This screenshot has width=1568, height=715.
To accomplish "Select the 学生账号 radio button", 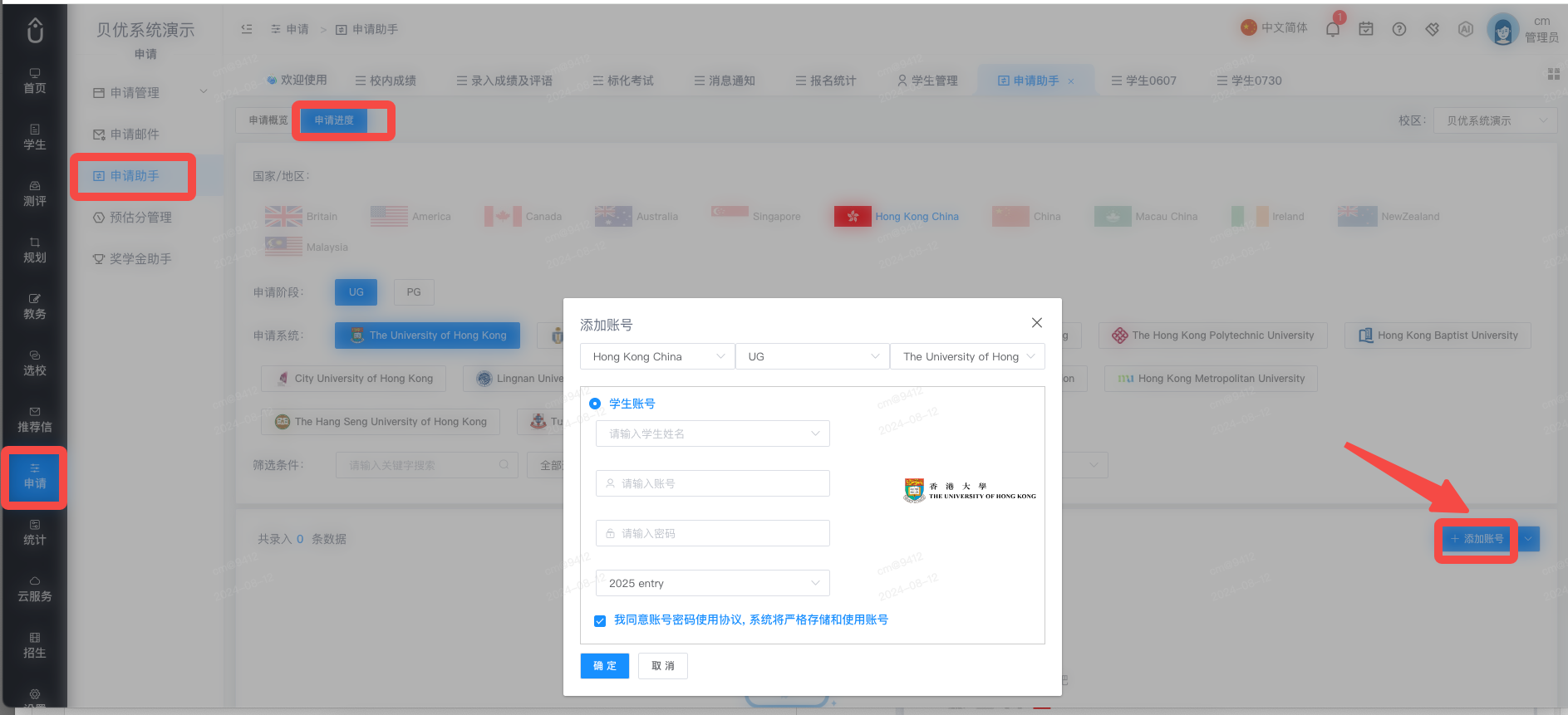I will tap(595, 404).
